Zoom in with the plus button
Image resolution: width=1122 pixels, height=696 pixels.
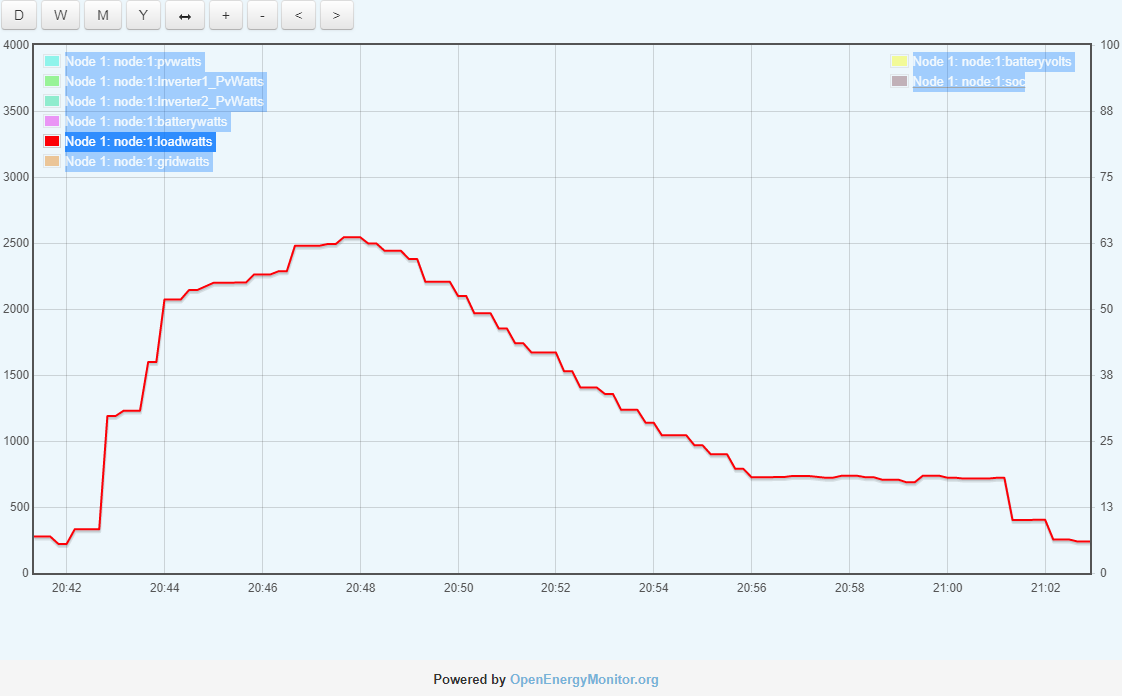pyautogui.click(x=226, y=15)
